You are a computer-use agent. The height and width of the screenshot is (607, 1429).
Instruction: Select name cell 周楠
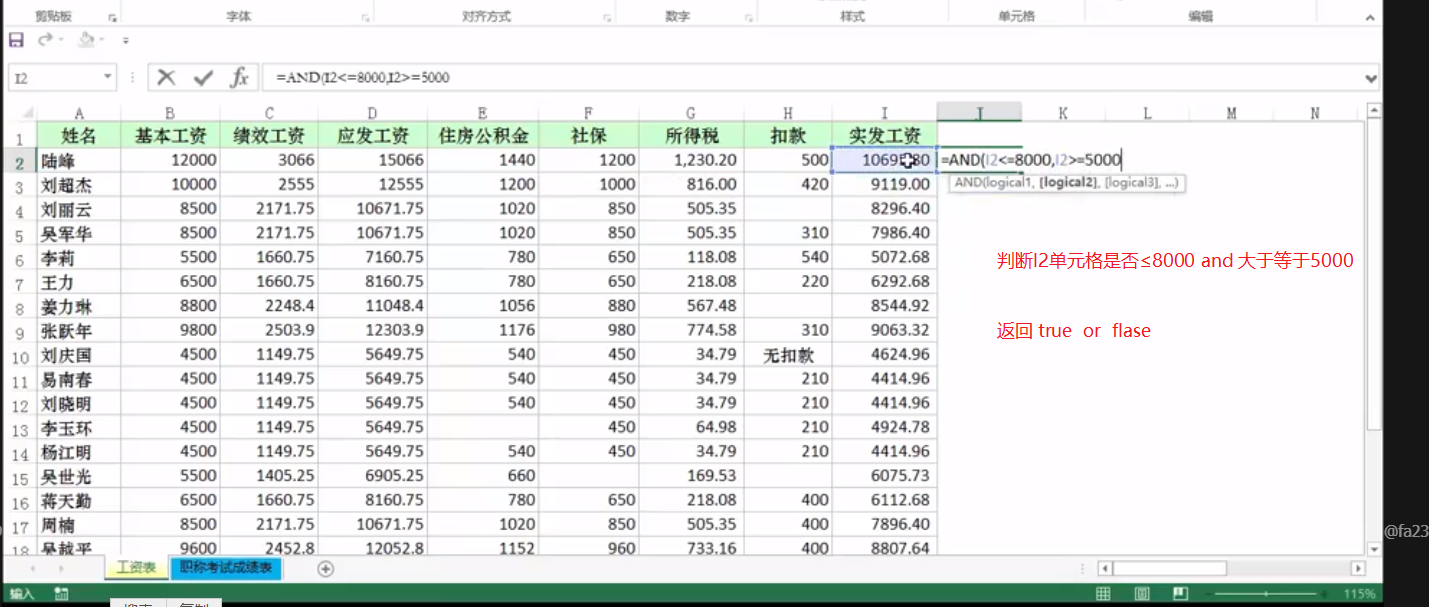(79, 524)
